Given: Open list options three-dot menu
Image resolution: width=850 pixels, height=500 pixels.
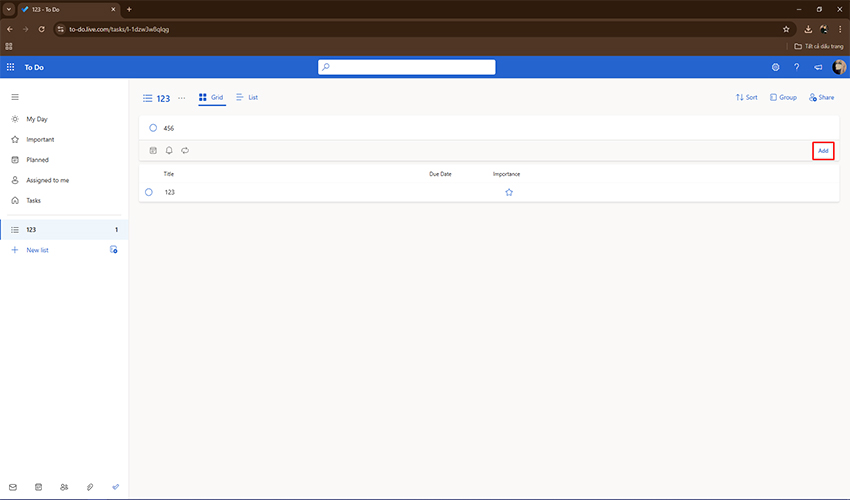Looking at the screenshot, I should 181,98.
